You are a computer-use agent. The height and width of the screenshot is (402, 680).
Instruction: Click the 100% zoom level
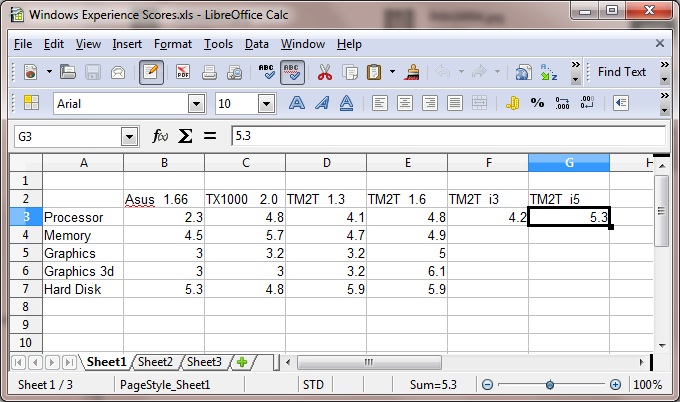[647, 385]
